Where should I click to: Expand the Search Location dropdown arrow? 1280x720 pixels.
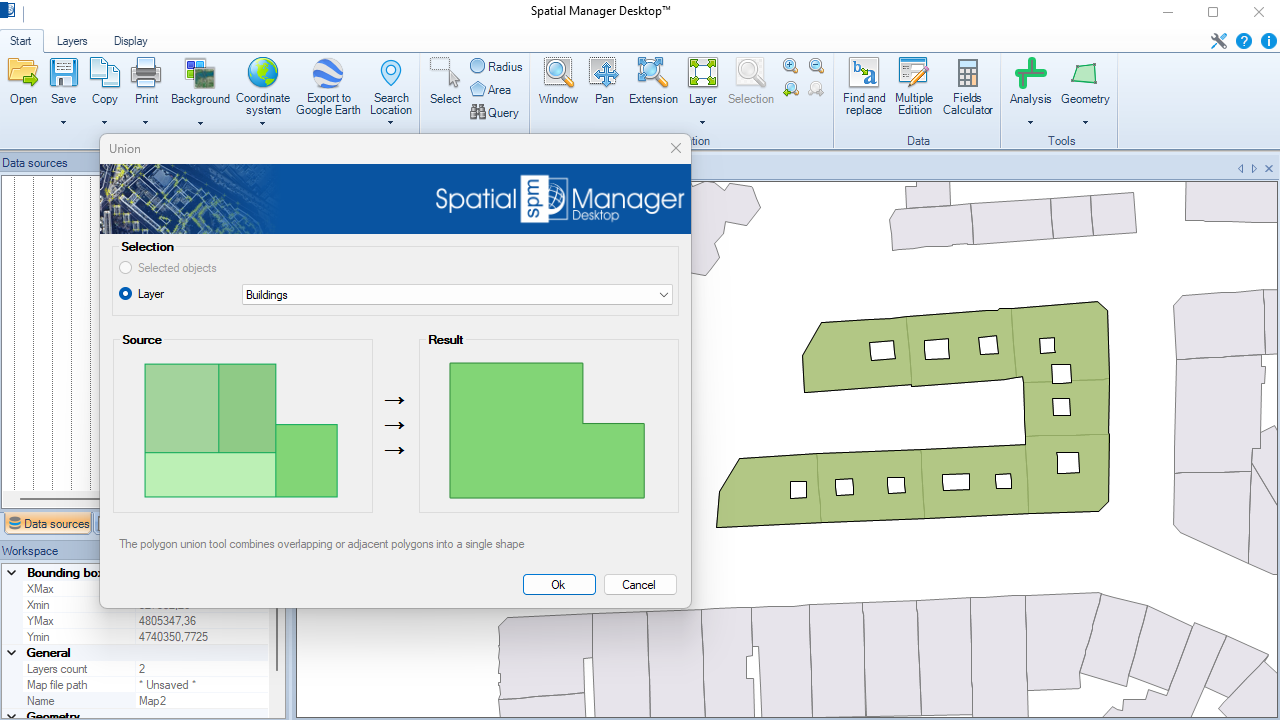391,124
